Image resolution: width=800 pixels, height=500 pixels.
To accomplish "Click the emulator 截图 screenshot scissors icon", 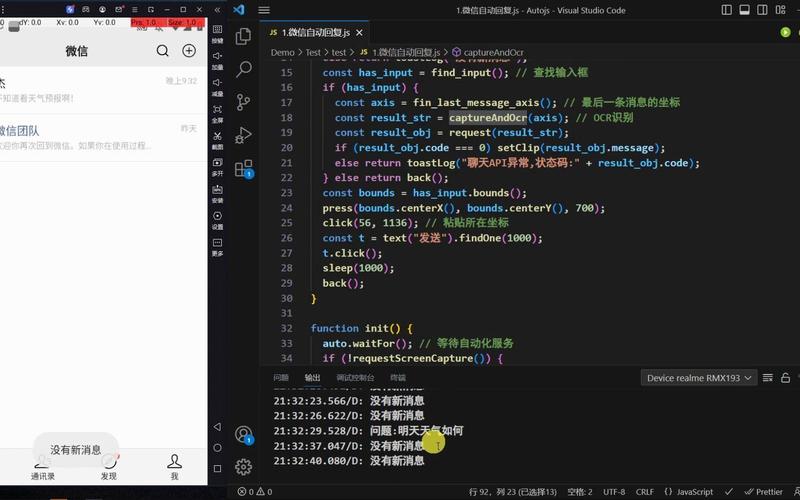I will click(x=217, y=140).
